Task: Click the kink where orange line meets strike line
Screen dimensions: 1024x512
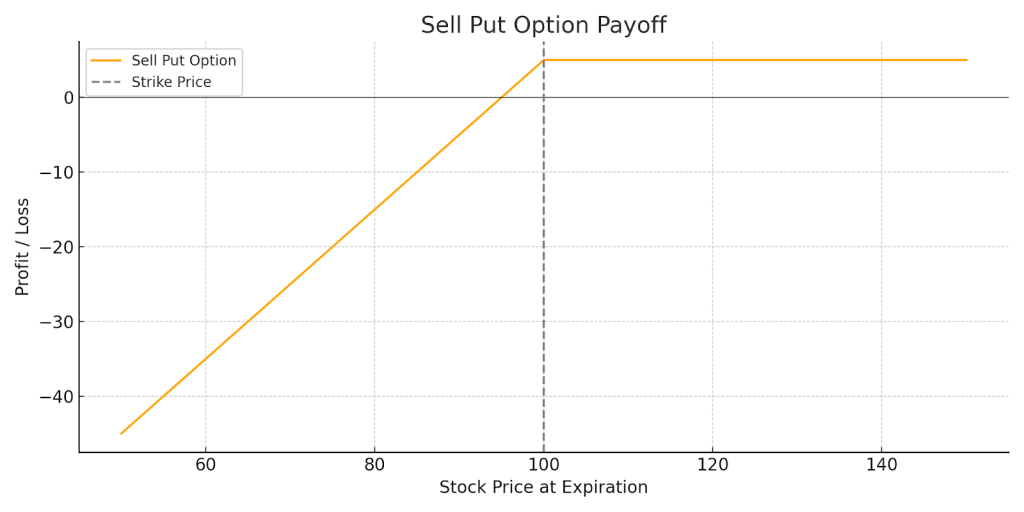Action: click(543, 60)
